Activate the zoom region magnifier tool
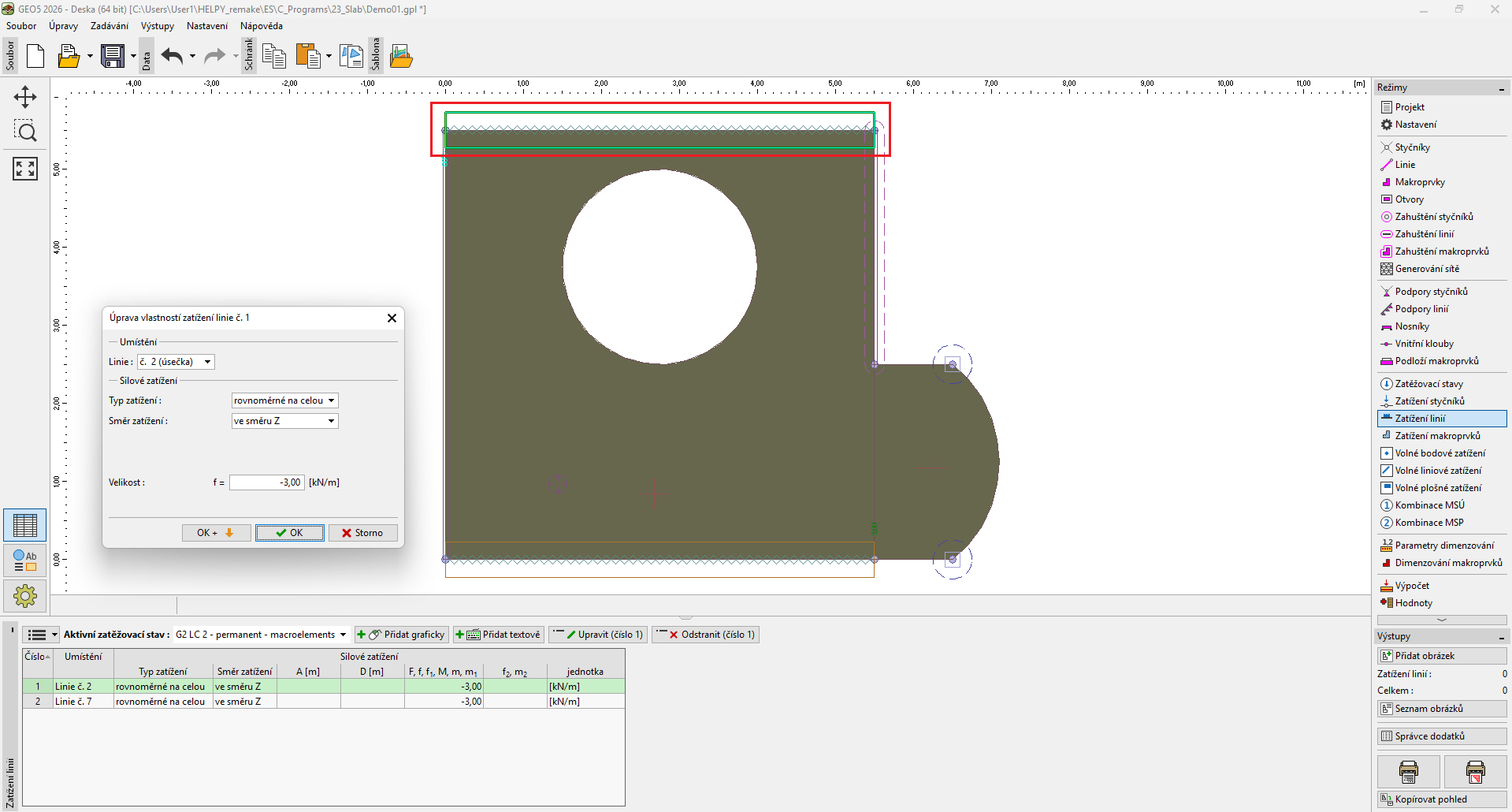1512x812 pixels. (x=25, y=132)
